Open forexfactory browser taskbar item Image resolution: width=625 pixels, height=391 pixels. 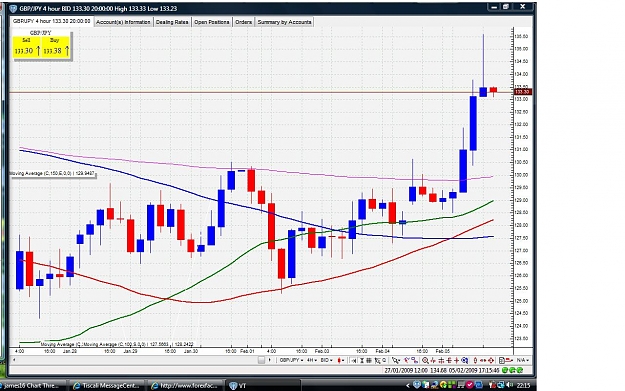tap(185, 385)
